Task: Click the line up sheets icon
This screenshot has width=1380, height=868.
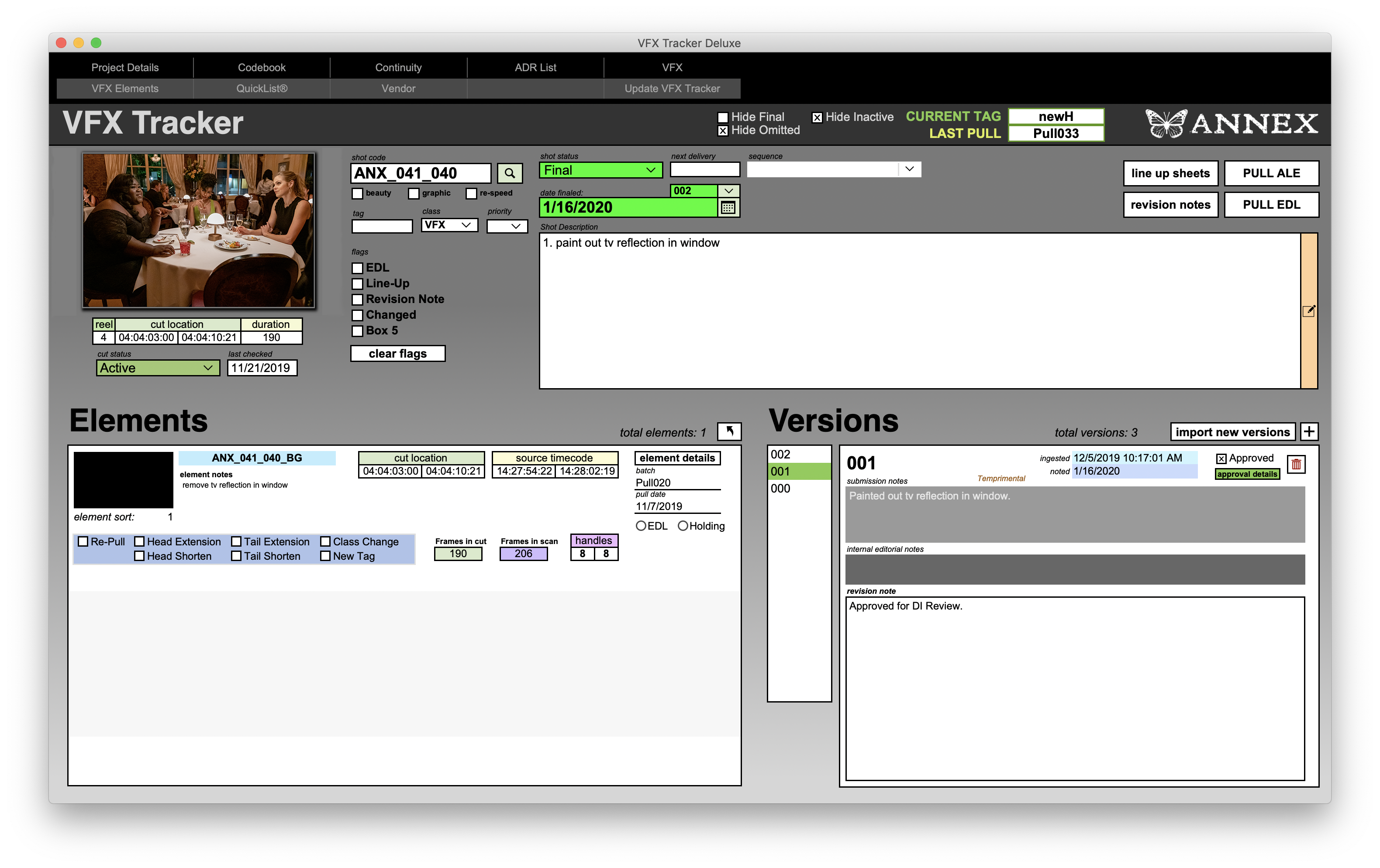Action: [1172, 173]
